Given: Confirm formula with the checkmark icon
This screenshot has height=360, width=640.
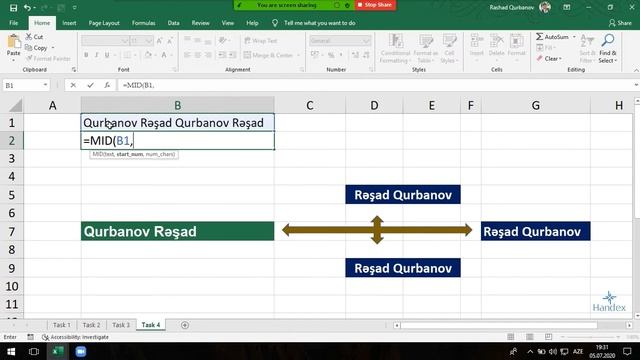Looking at the screenshot, I should point(90,85).
